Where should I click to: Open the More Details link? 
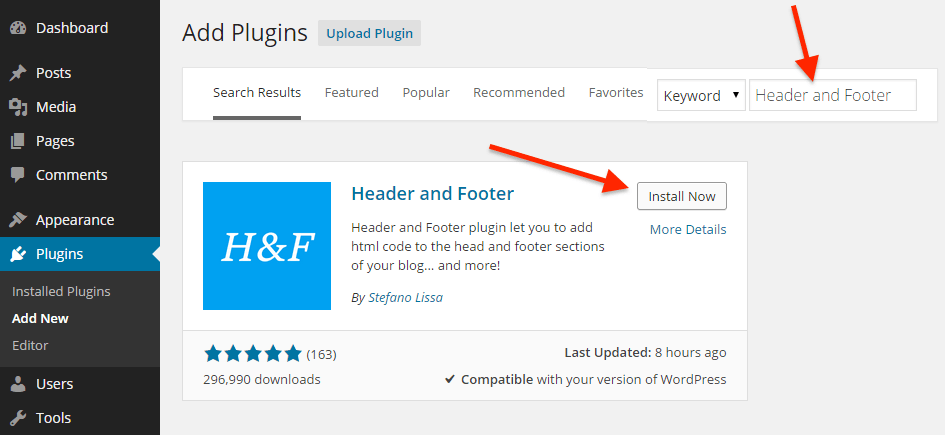(x=688, y=230)
